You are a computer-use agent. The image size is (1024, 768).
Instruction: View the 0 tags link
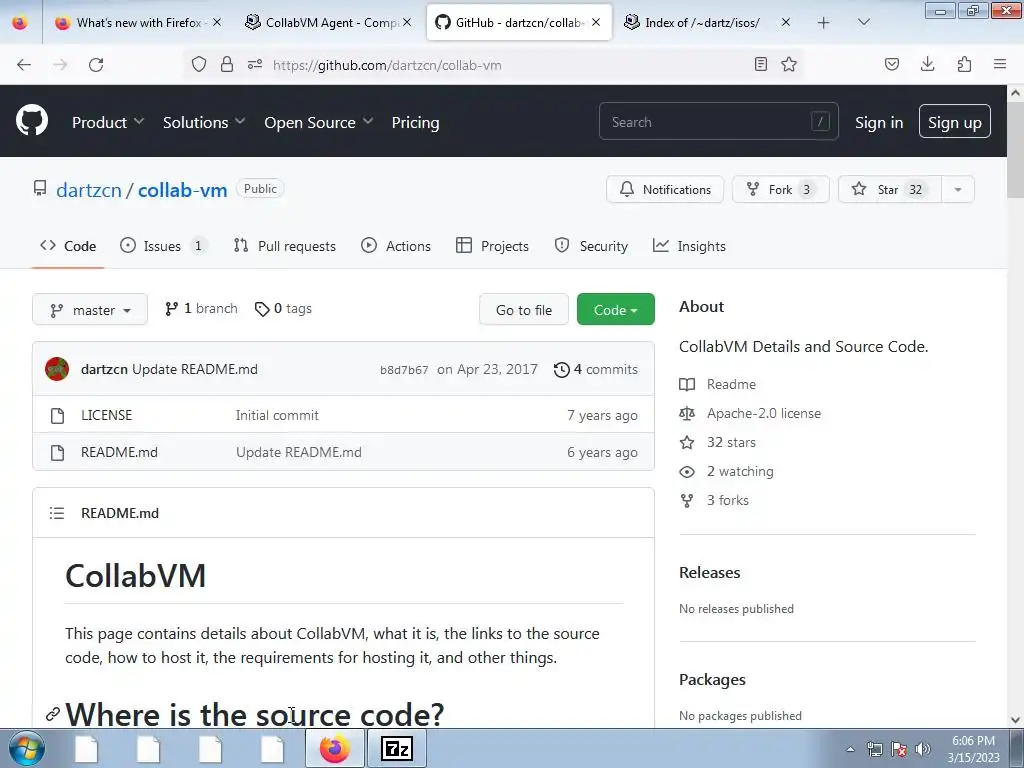[283, 309]
